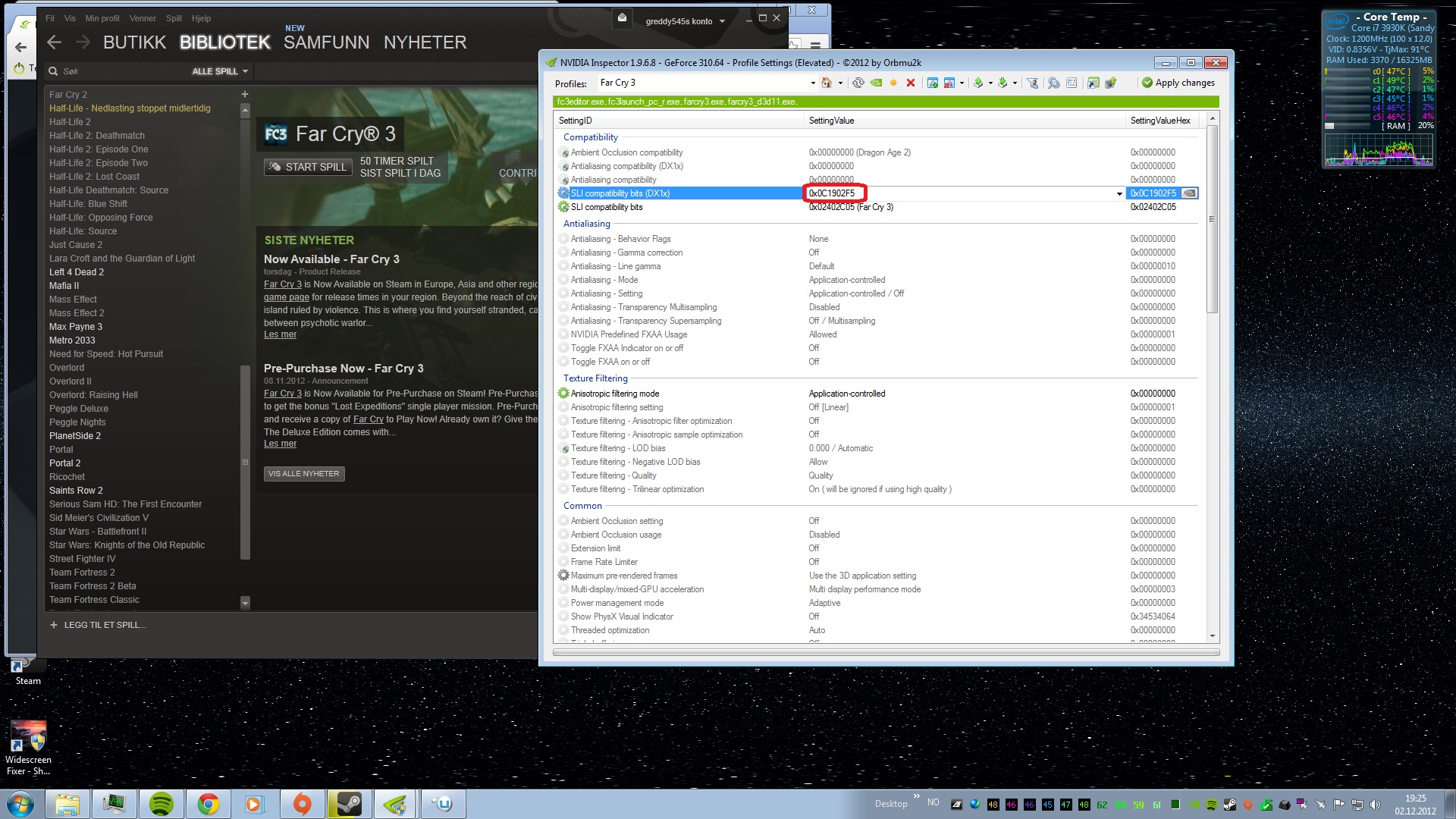Expand the export profiles dropdown arrow
The width and height of the screenshot is (1456, 819).
coord(990,83)
